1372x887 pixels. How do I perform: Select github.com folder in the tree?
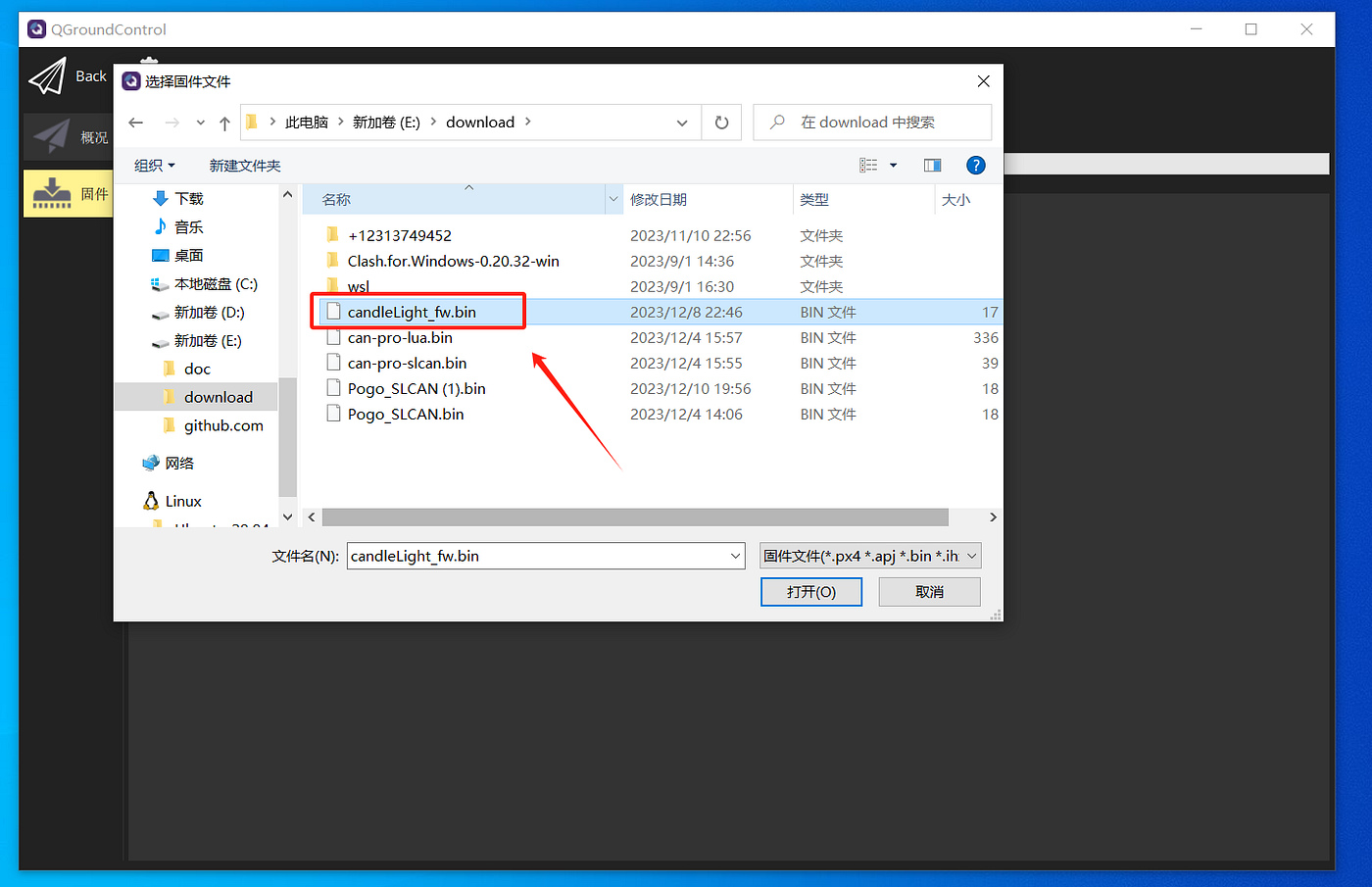pos(223,425)
